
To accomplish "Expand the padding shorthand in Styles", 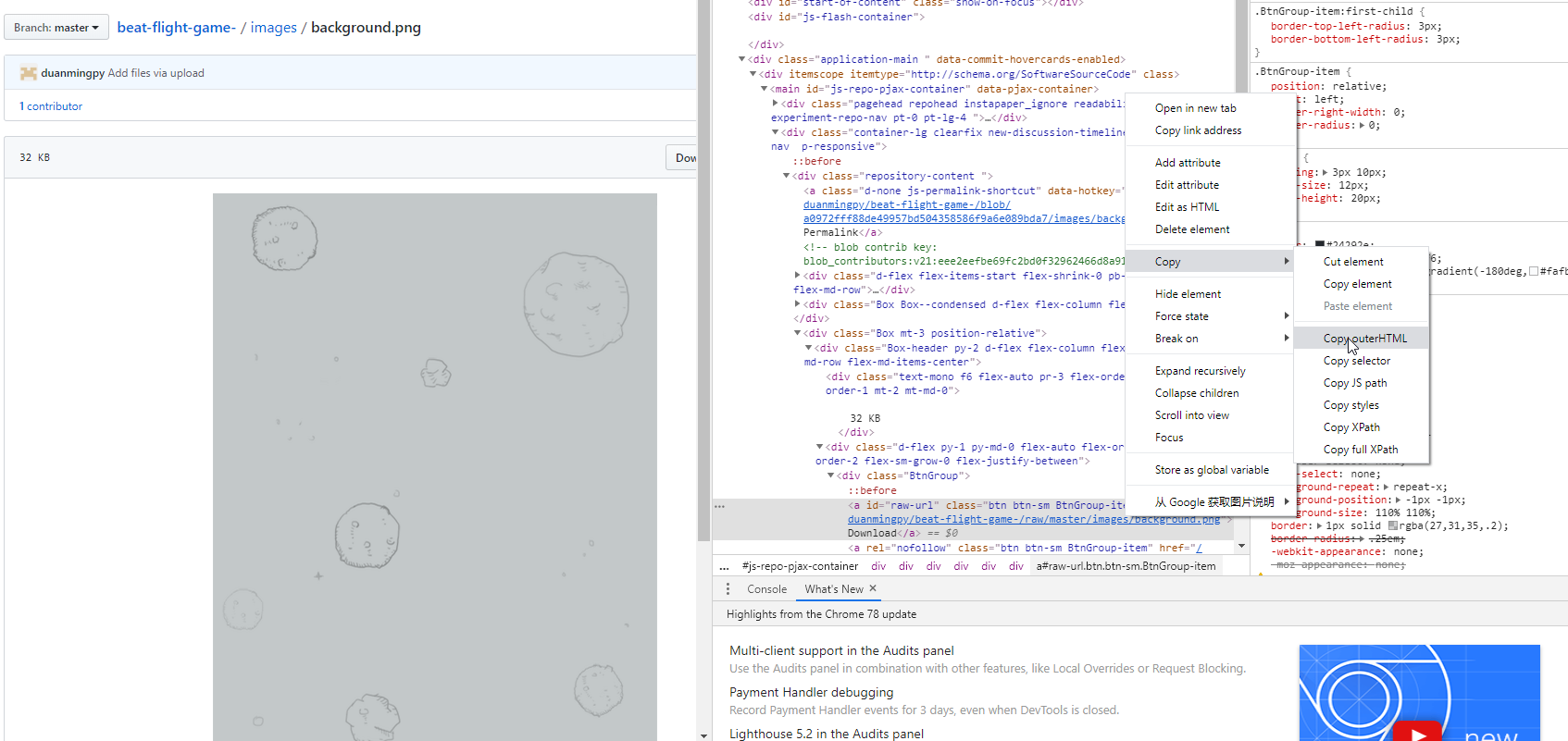I will point(1325,172).
